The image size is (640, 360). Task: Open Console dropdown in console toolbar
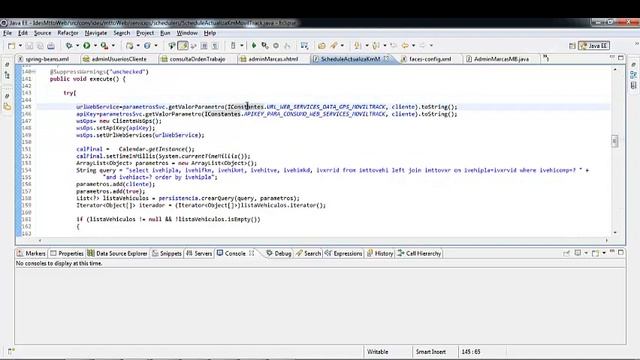[604, 253]
